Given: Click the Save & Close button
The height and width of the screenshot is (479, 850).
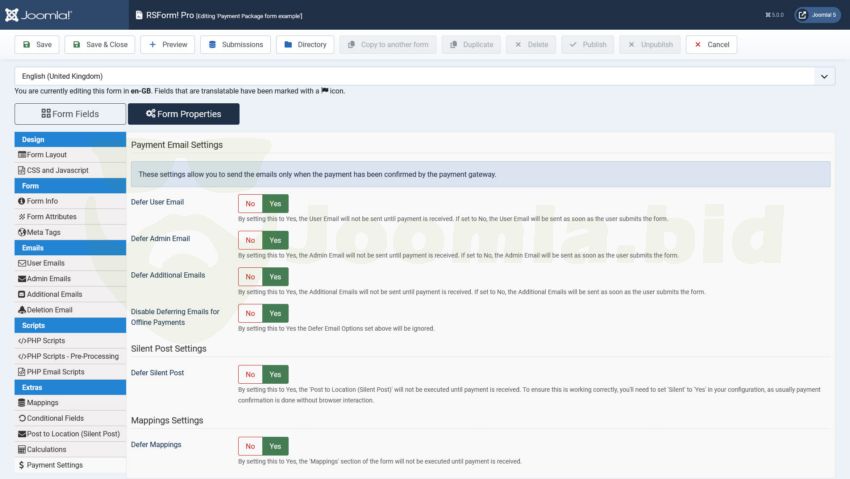Looking at the screenshot, I should (100, 45).
